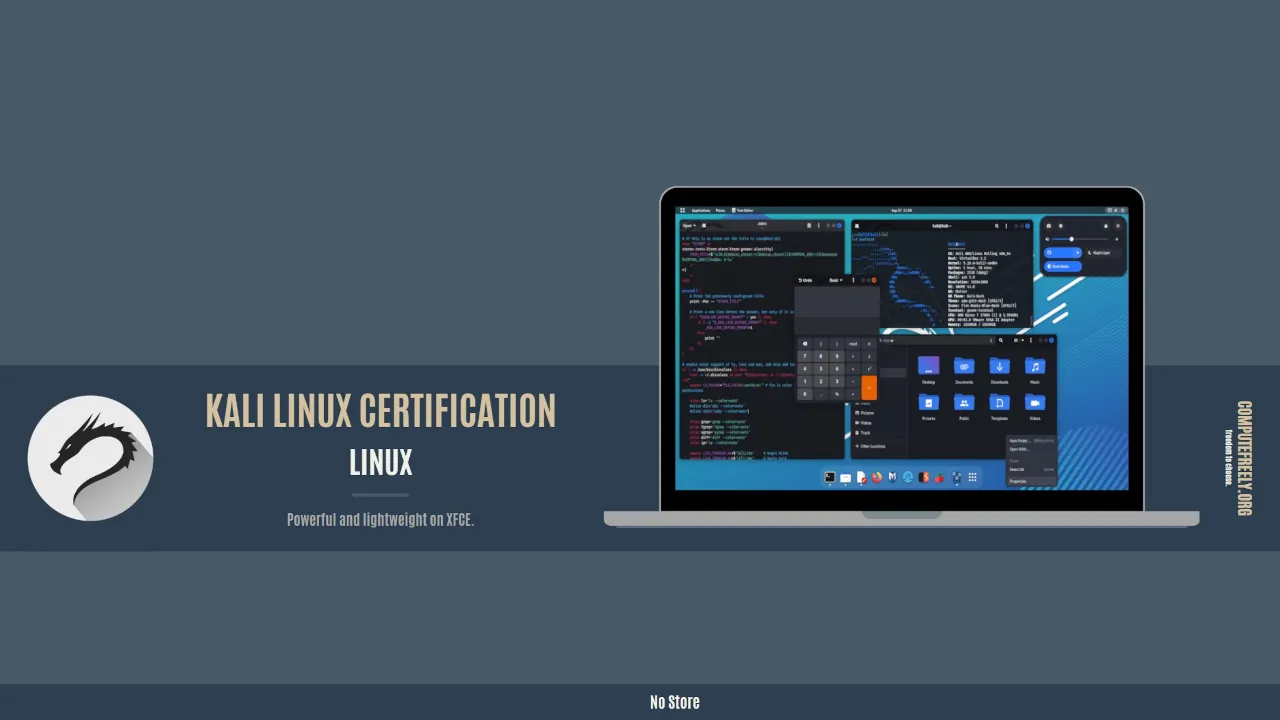This screenshot has width=1280, height=720.
Task: Click the save icon in text editor header
Action: [x=809, y=225]
